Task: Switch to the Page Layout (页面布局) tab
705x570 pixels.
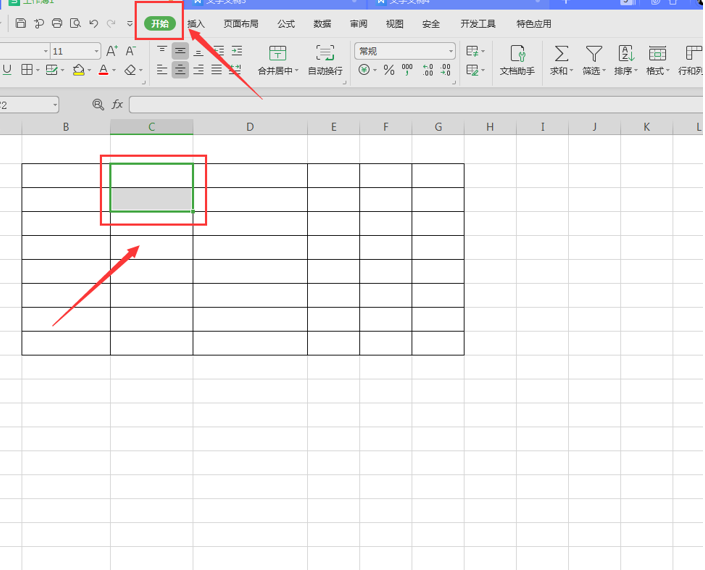Action: pos(241,24)
